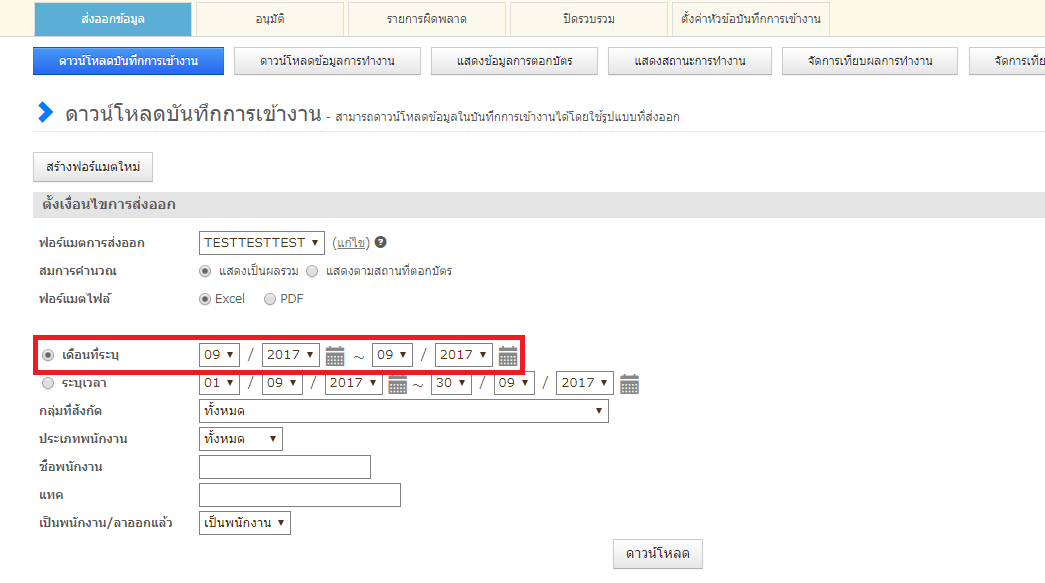The image size is (1045, 583).
Task: Click the help question mark icon
Action: 381,243
